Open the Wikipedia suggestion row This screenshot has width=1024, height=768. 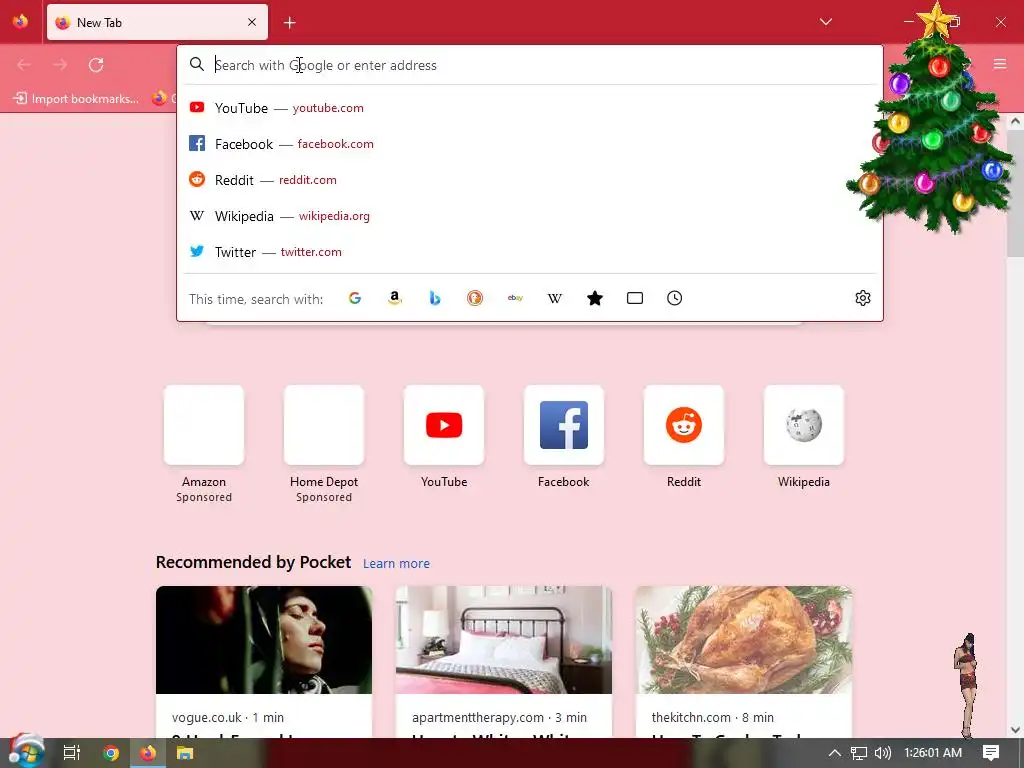coord(530,216)
